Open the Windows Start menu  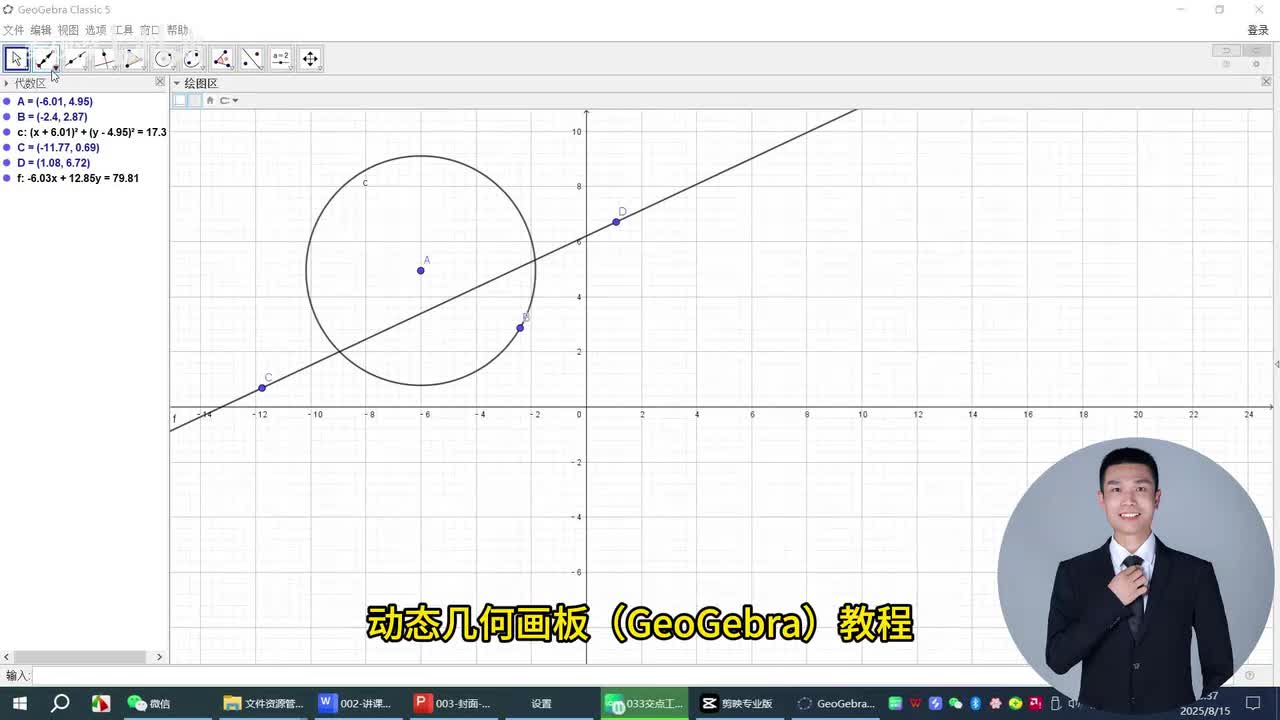click(x=20, y=703)
